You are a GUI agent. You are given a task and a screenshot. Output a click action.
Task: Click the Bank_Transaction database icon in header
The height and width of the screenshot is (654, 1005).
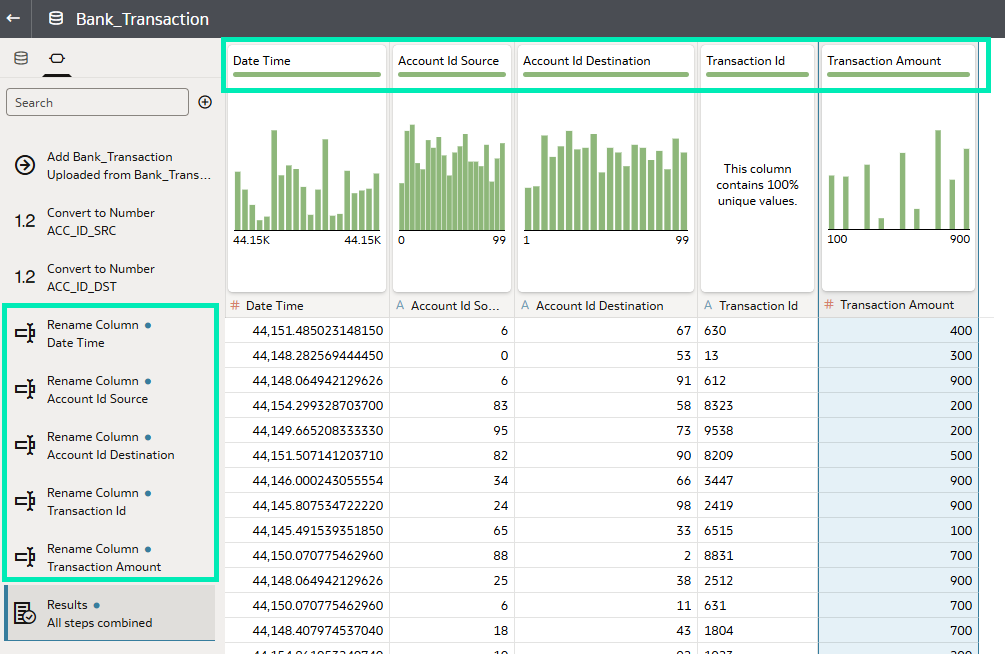(x=56, y=19)
